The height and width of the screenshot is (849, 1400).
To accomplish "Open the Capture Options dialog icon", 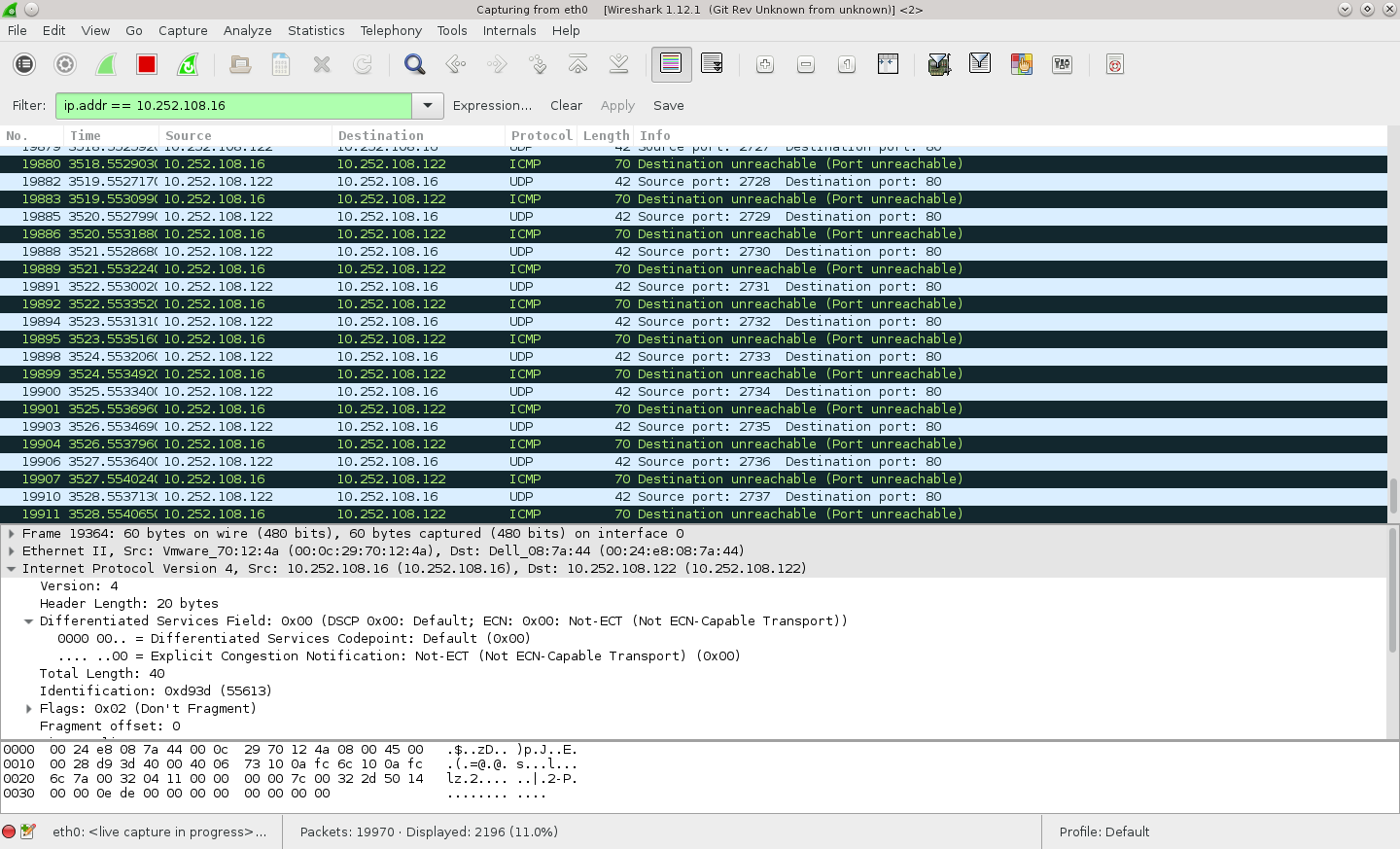I will pyautogui.click(x=64, y=64).
